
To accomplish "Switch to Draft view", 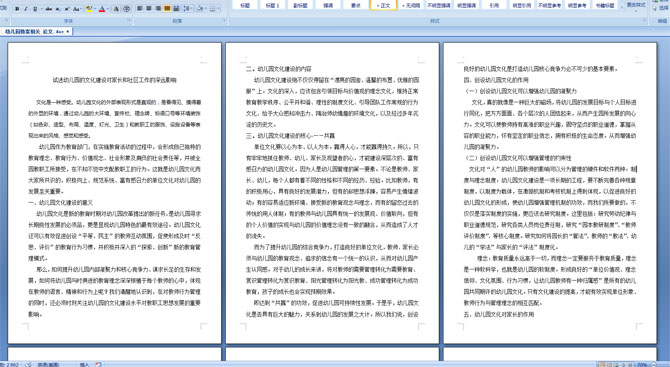I will pos(629,364).
